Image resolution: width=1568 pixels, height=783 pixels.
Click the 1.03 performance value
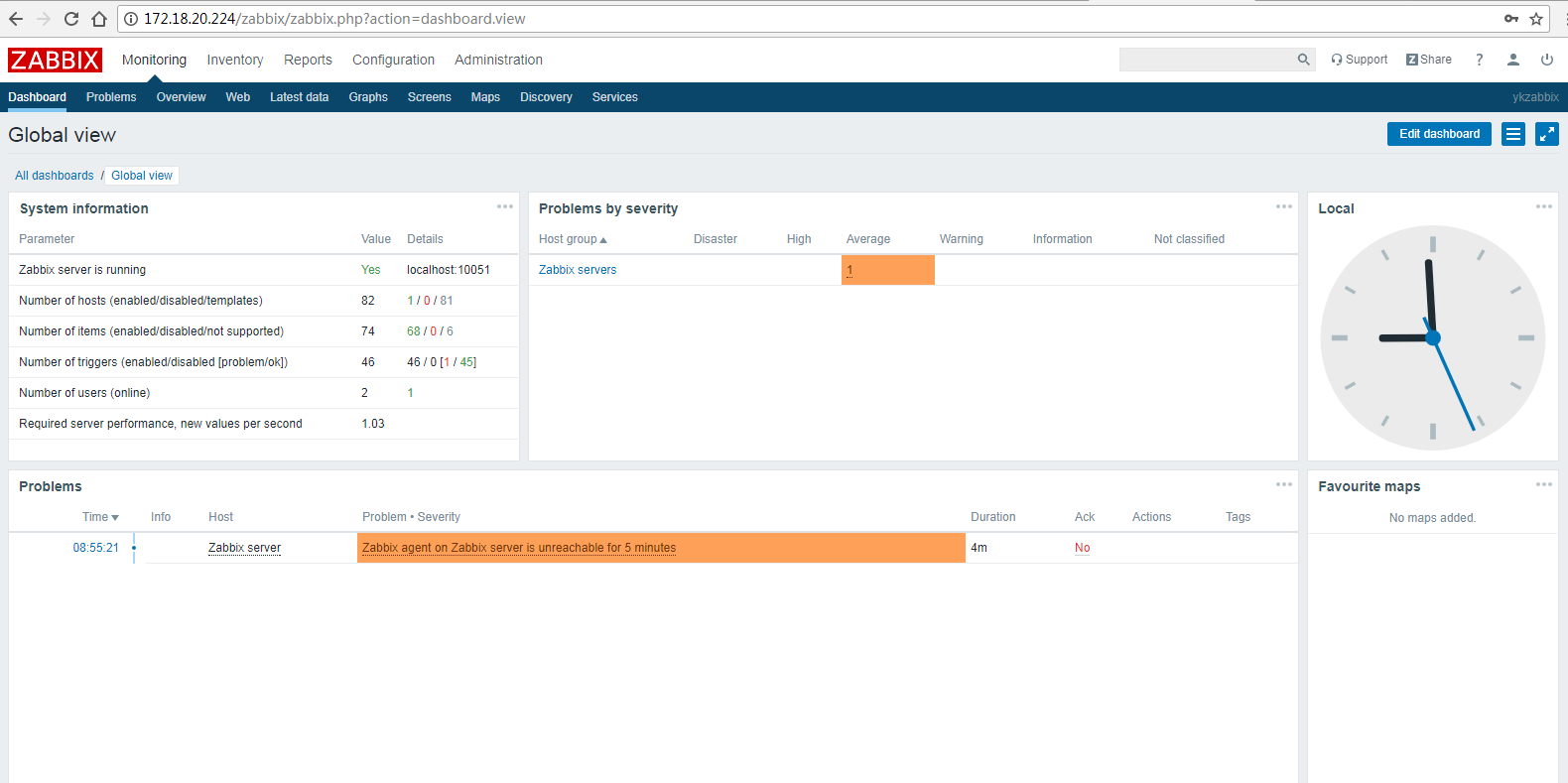click(x=373, y=424)
